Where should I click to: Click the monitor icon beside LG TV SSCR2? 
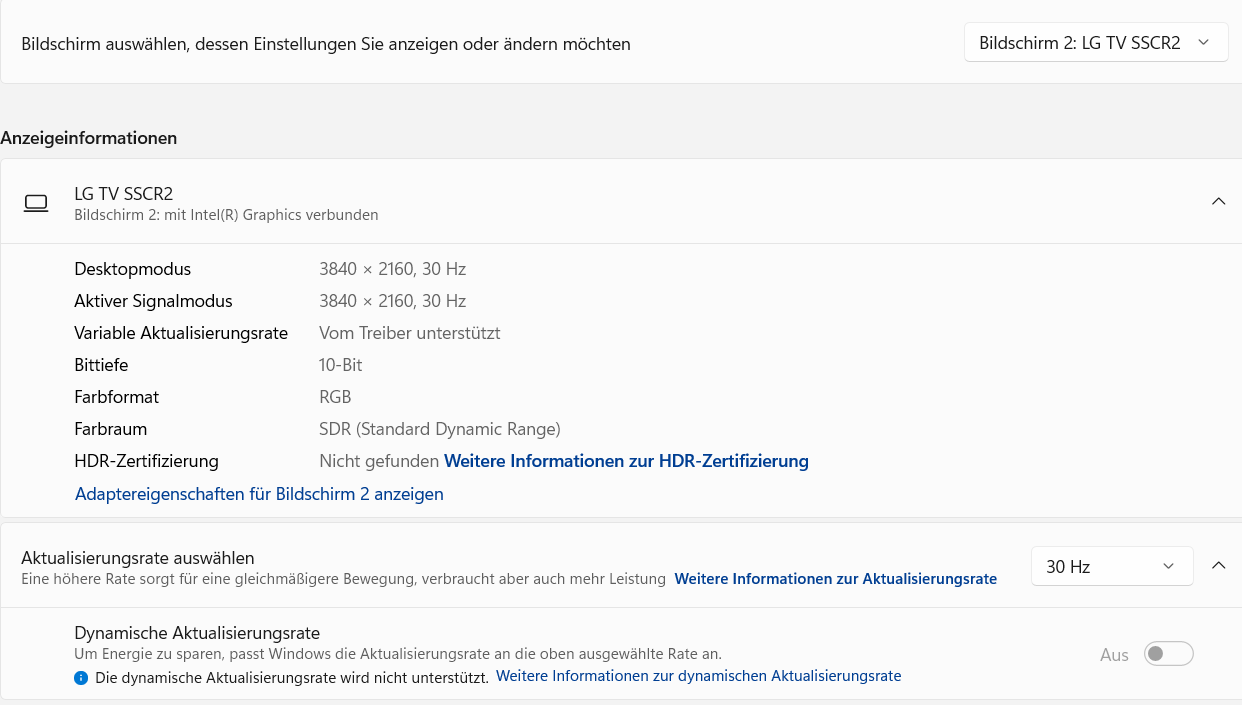pos(36,204)
